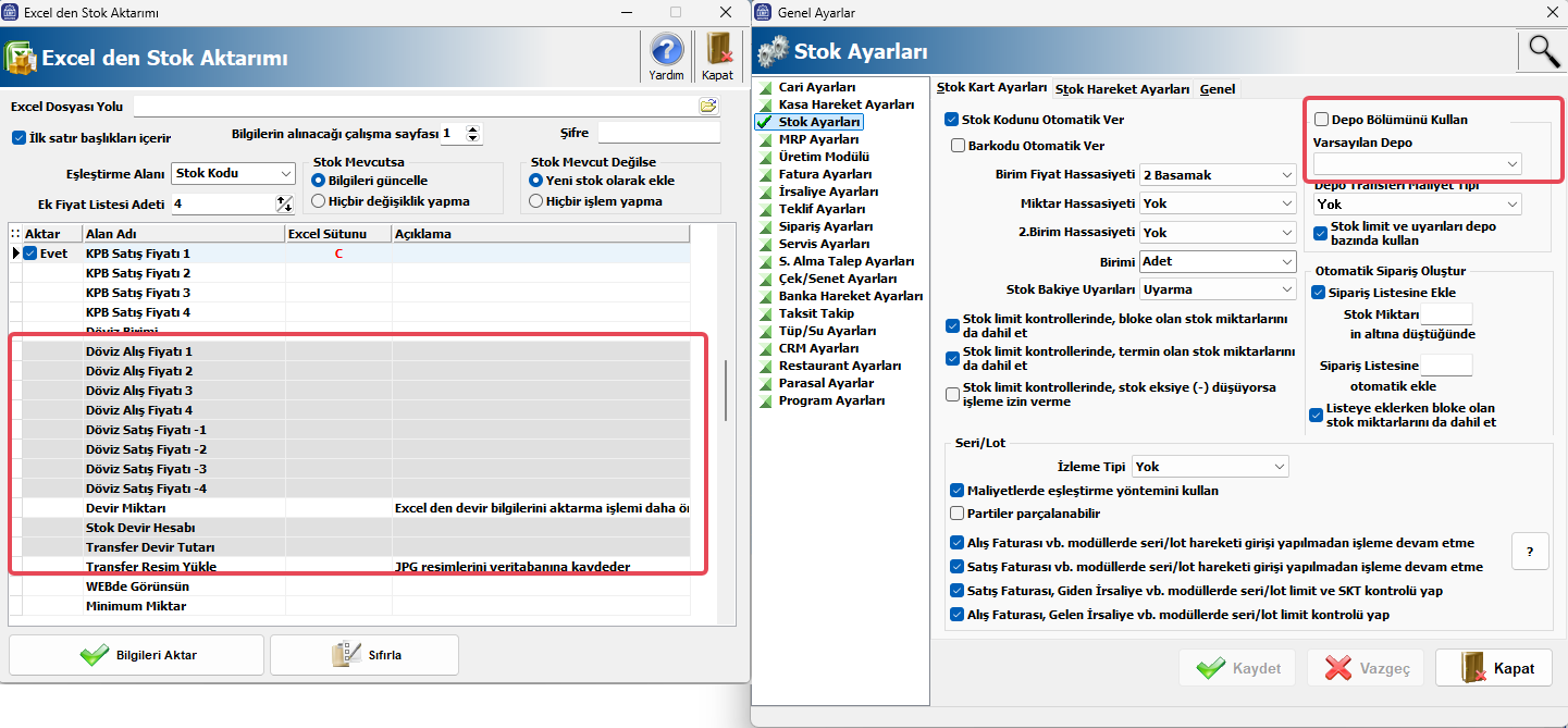Click the question mark help button in Seri/Lot
The height and width of the screenshot is (728, 1568).
1529,550
